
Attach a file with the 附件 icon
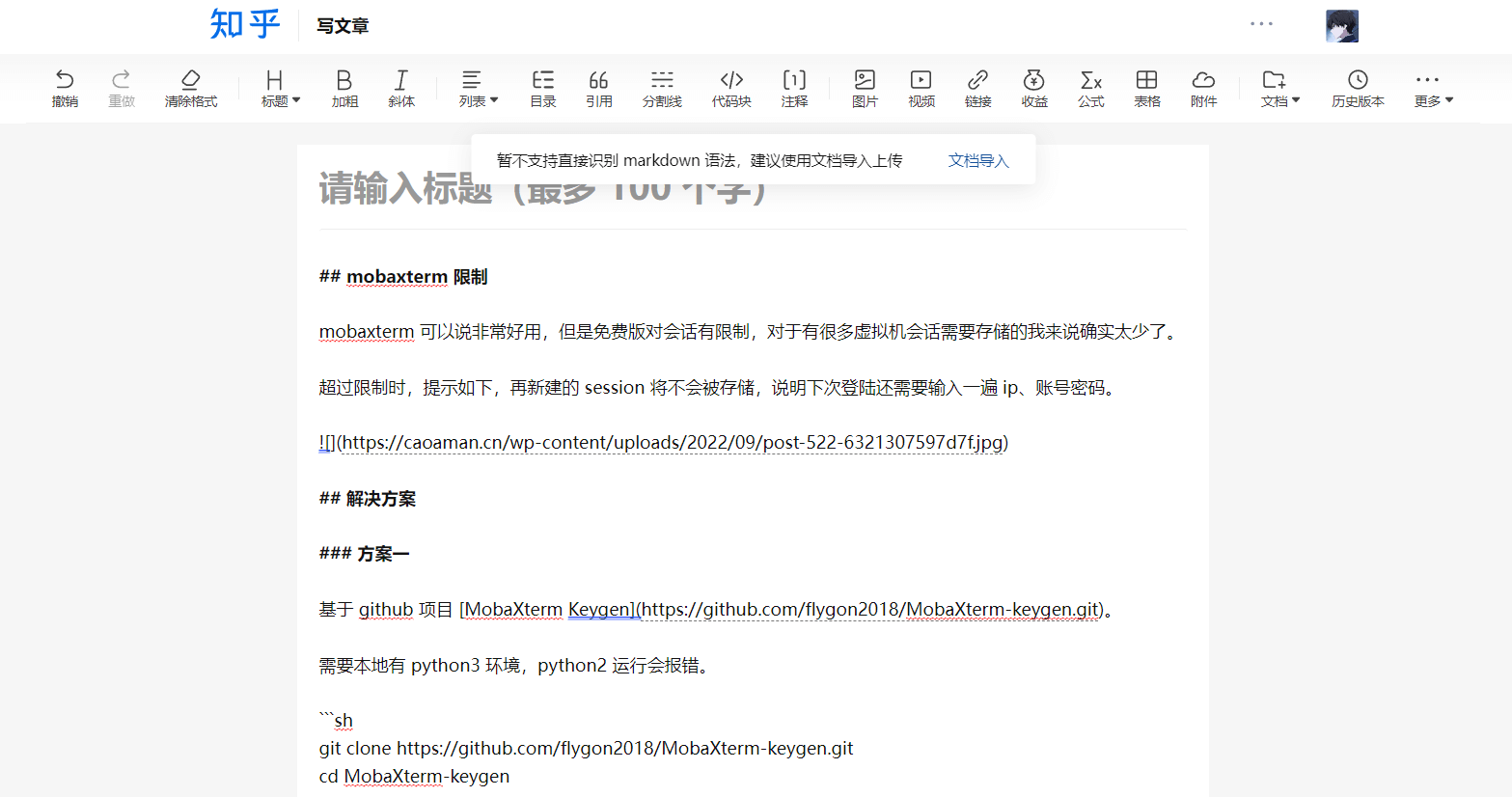point(1203,88)
